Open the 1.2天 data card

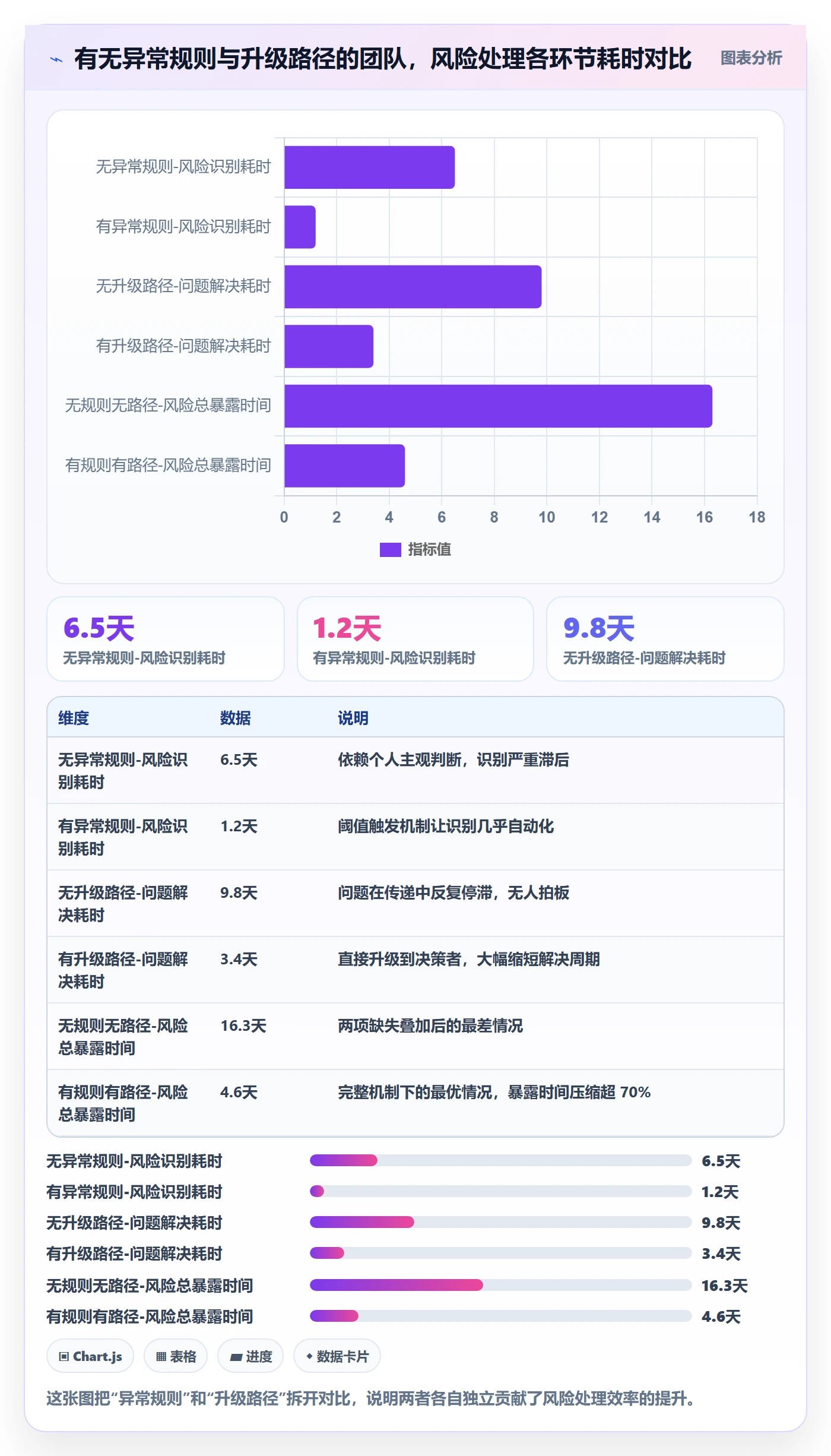point(415,639)
